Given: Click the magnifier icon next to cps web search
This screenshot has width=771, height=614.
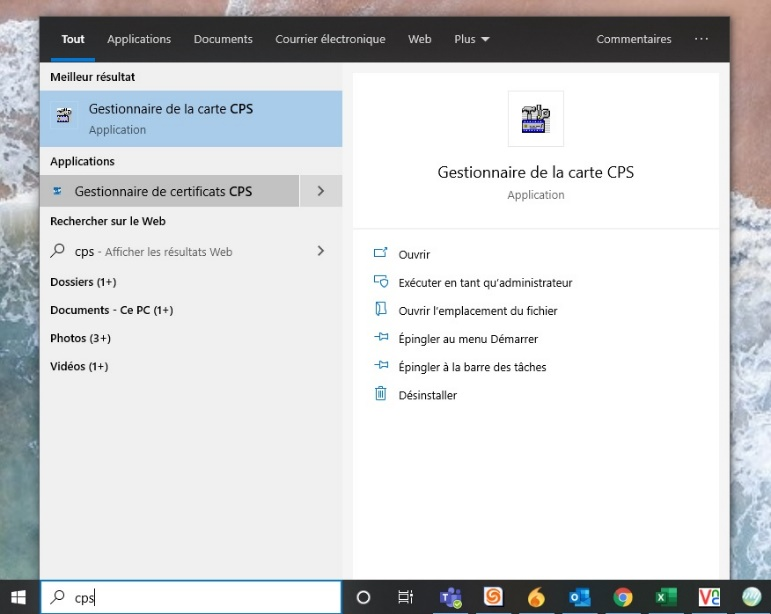Looking at the screenshot, I should [58, 251].
